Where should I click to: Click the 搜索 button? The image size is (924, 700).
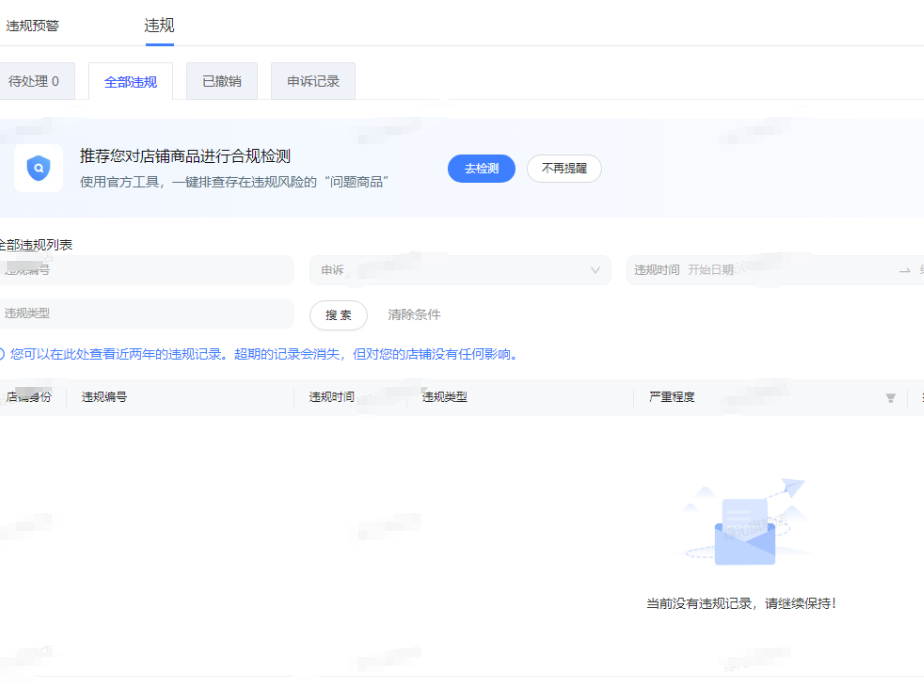point(338,315)
